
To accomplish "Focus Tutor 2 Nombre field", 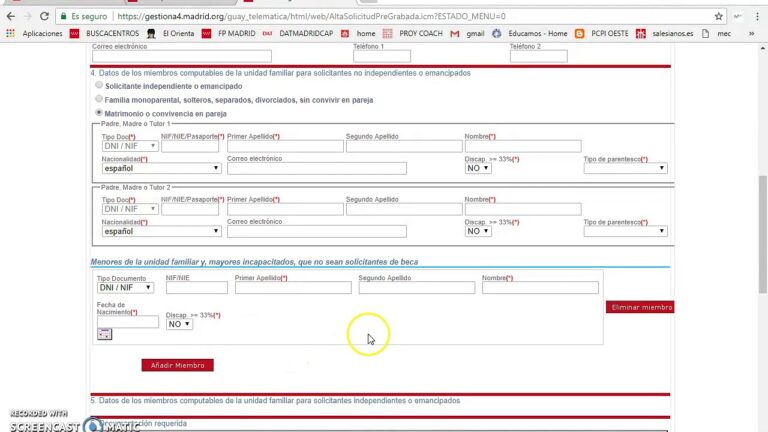I will (523, 209).
